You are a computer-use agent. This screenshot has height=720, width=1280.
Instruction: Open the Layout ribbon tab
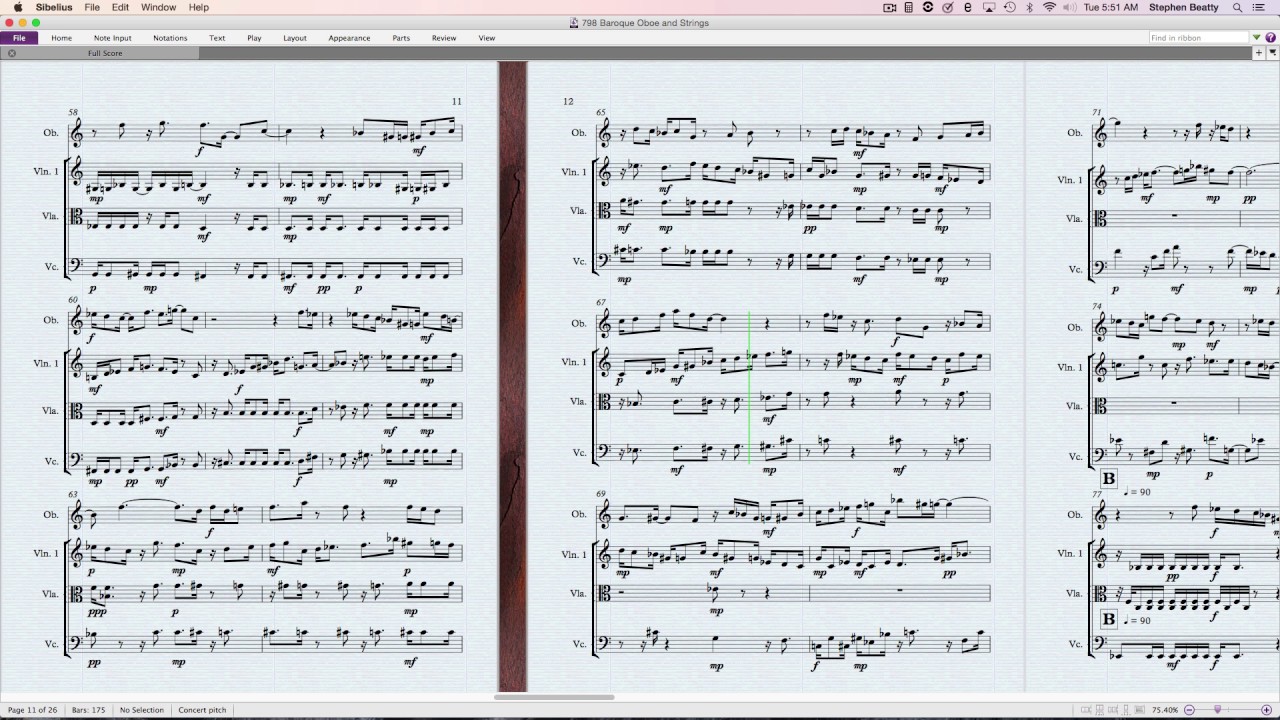295,38
